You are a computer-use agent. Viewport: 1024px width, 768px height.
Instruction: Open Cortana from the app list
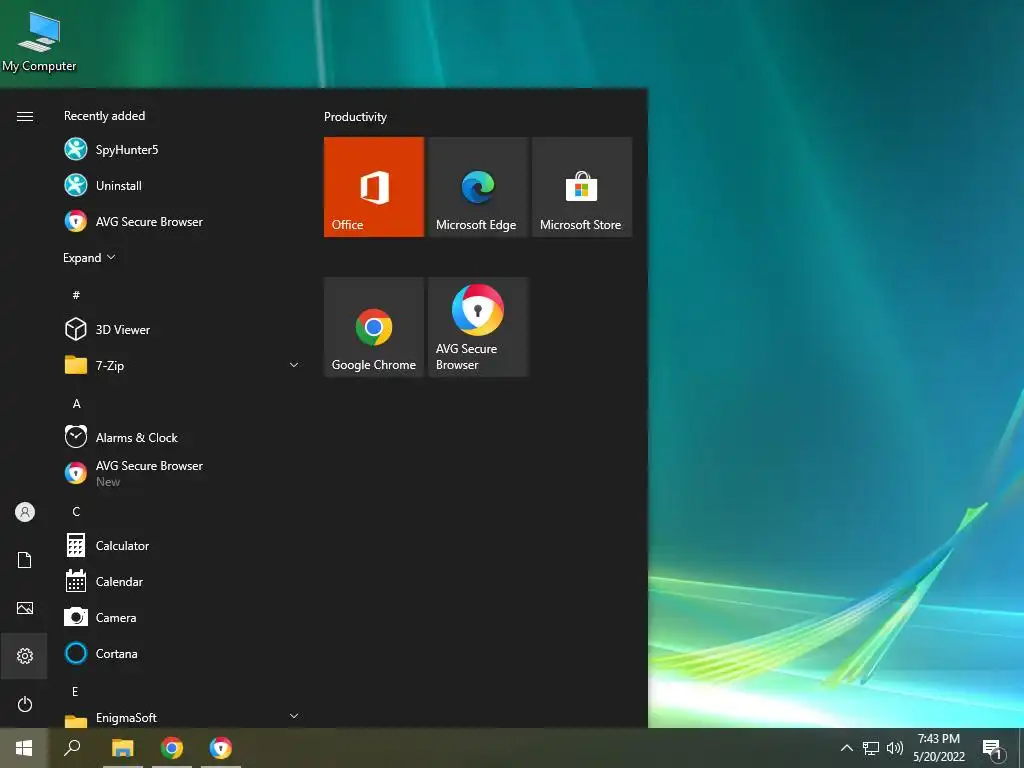183,653
